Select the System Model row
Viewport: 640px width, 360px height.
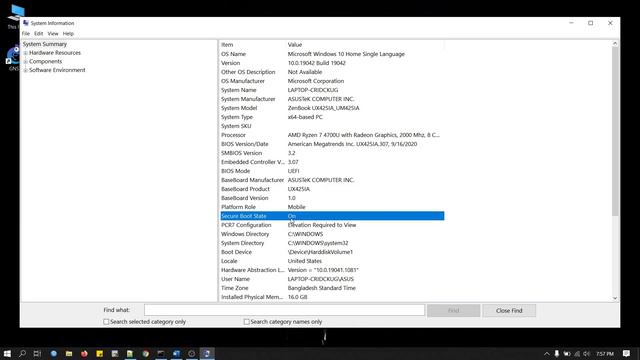[332, 108]
